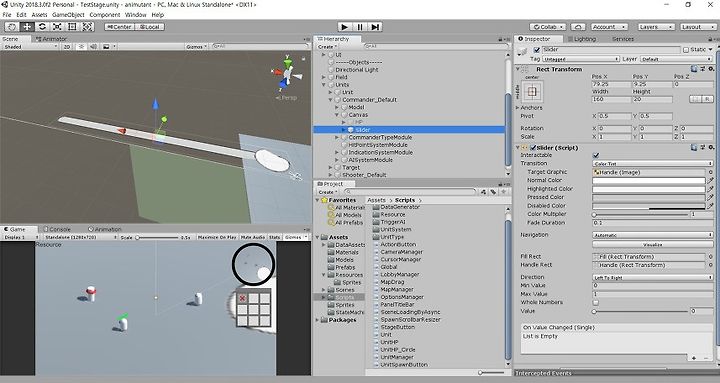Click the Scene view orientation gizmo
The height and width of the screenshot is (383, 720).
287,73
